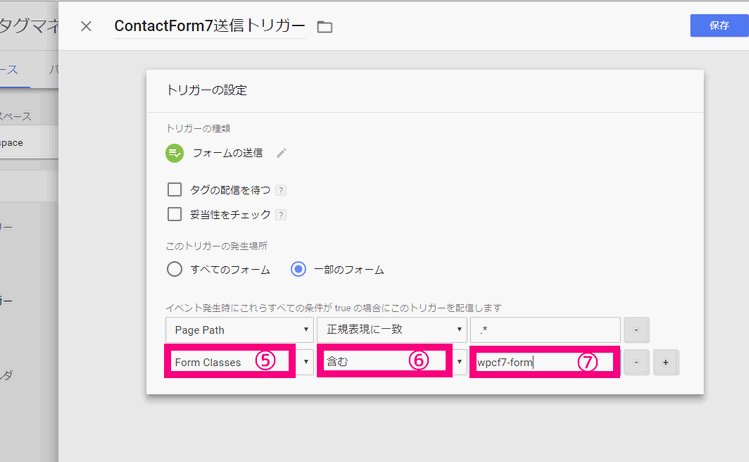
Task: Remove the Form Classes condition row
Action: pos(636,363)
